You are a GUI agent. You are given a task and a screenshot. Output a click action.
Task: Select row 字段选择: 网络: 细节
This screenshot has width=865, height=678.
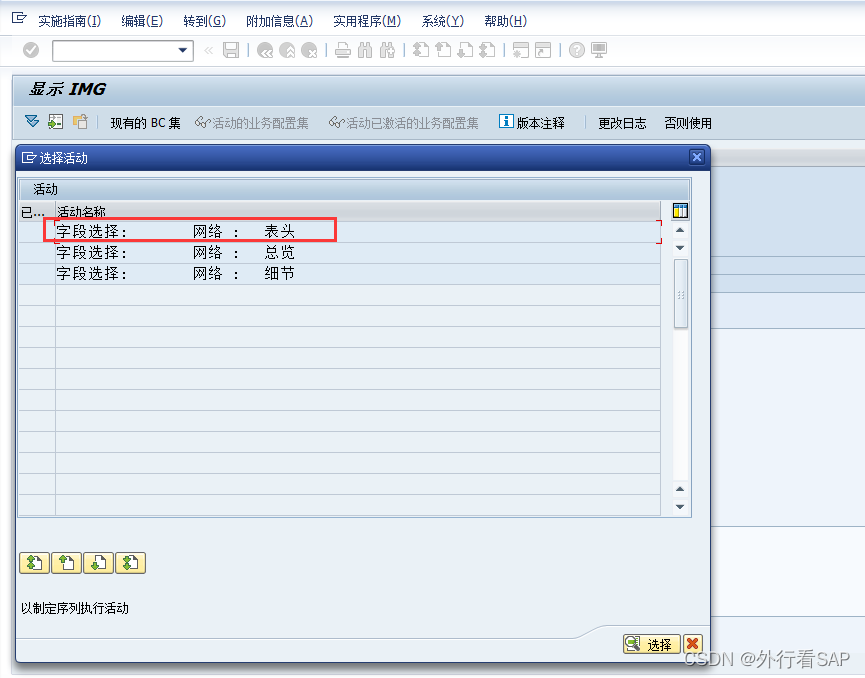358,274
